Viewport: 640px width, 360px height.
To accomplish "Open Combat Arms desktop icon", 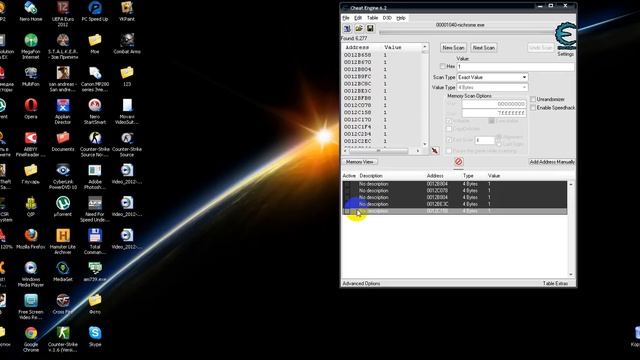I will 127,44.
